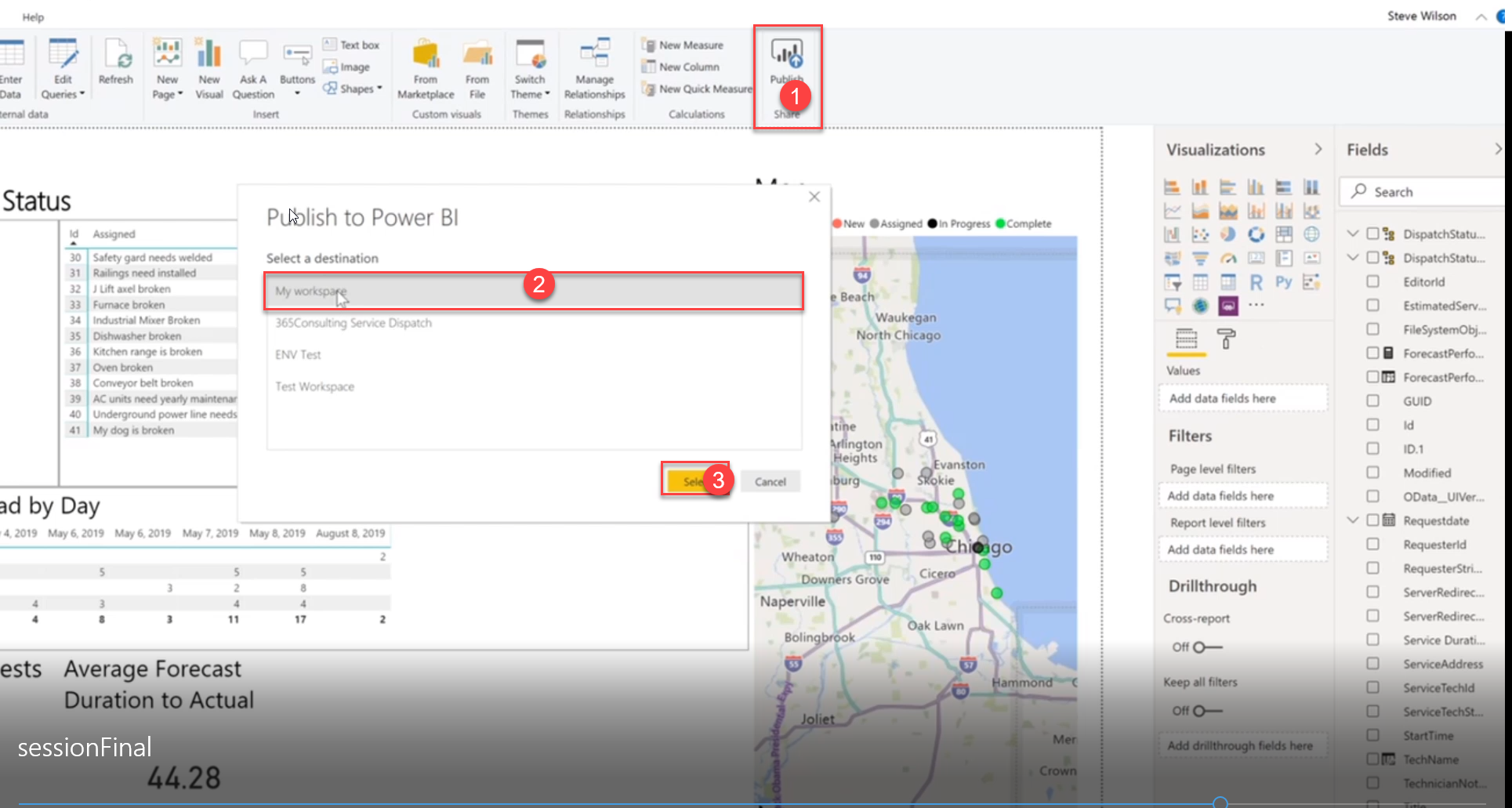
Task: Open Manage Relationships
Action: [x=595, y=69]
